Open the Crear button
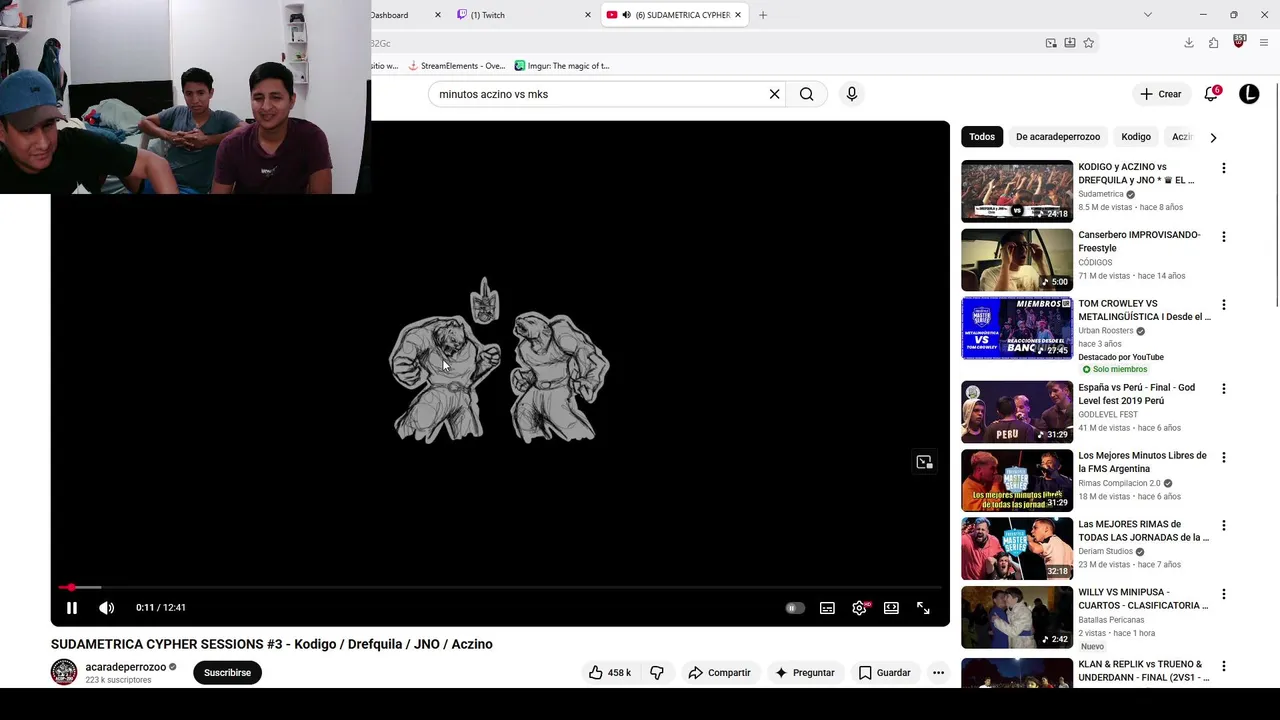1280x720 pixels. click(x=1161, y=94)
